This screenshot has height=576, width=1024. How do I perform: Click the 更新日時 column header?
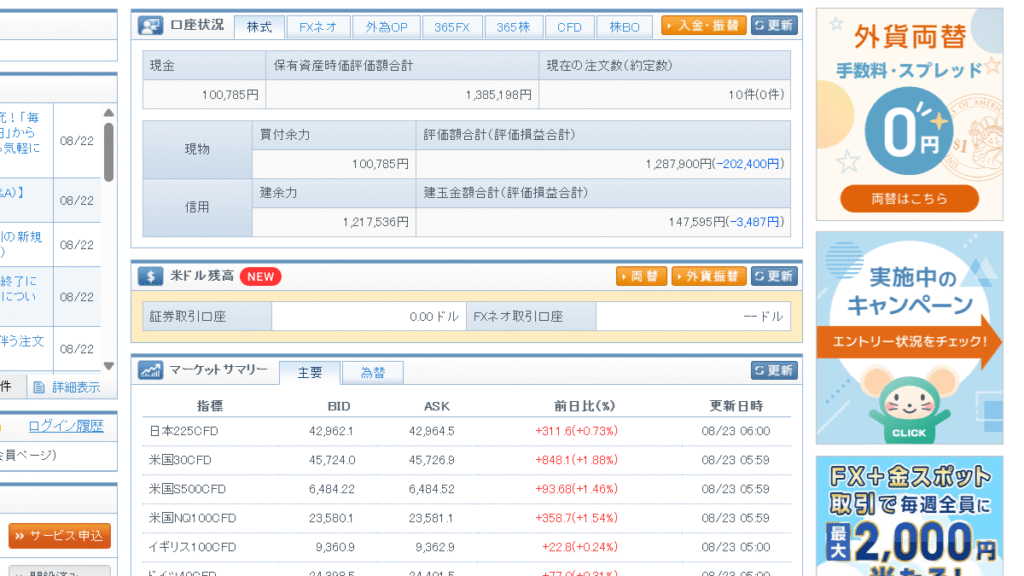[736, 406]
